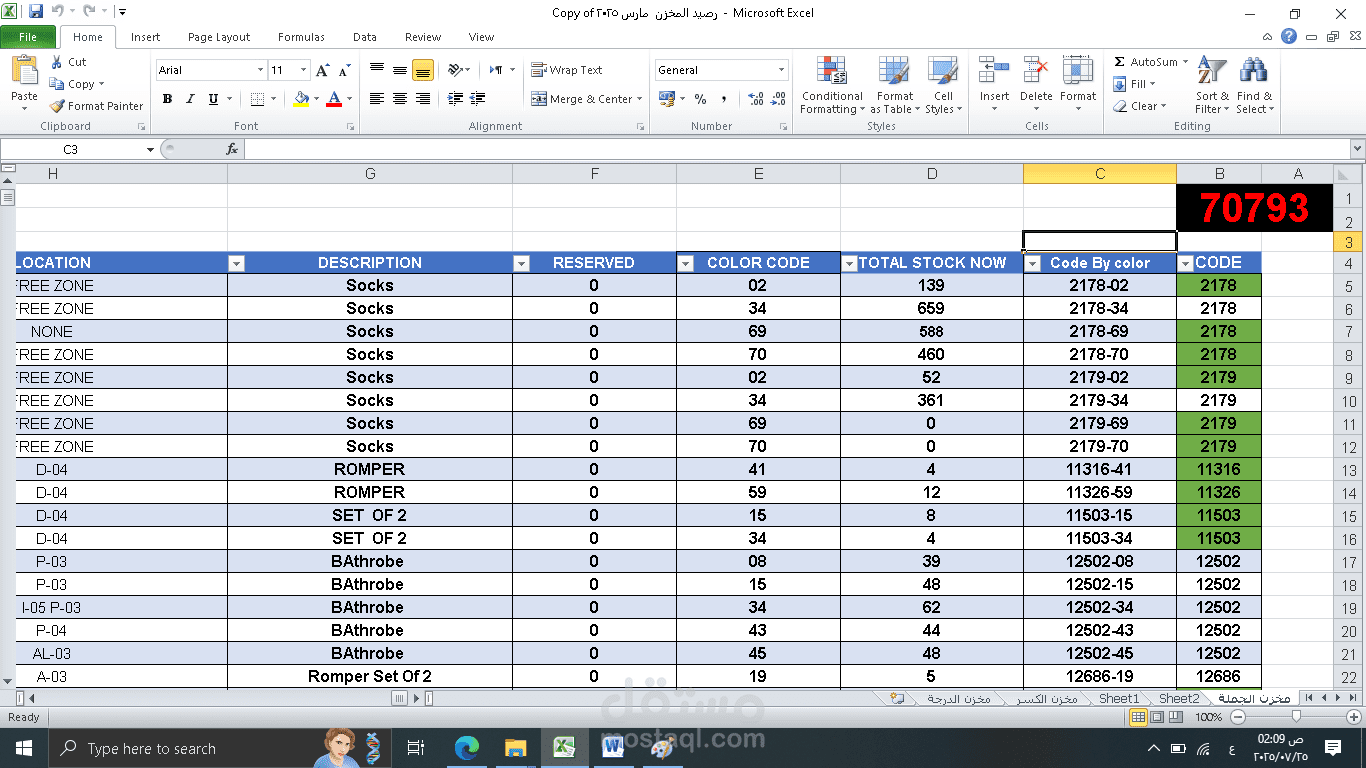The width and height of the screenshot is (1366, 768).
Task: Open the Fill dropdown in Editing group
Action: 1135,84
